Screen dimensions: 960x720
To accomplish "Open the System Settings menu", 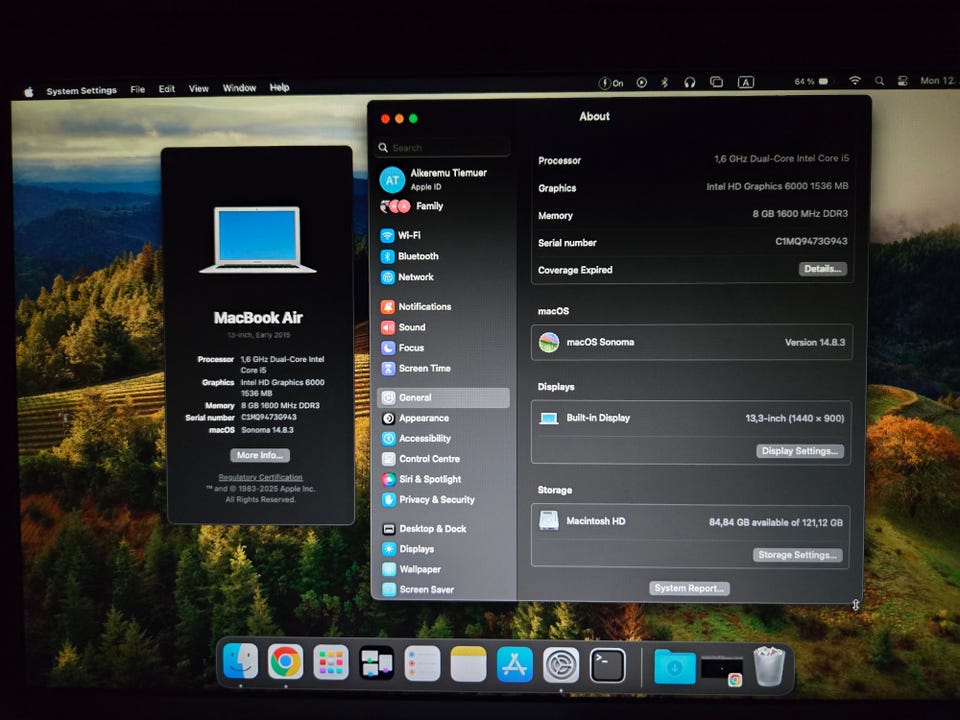I will [81, 91].
